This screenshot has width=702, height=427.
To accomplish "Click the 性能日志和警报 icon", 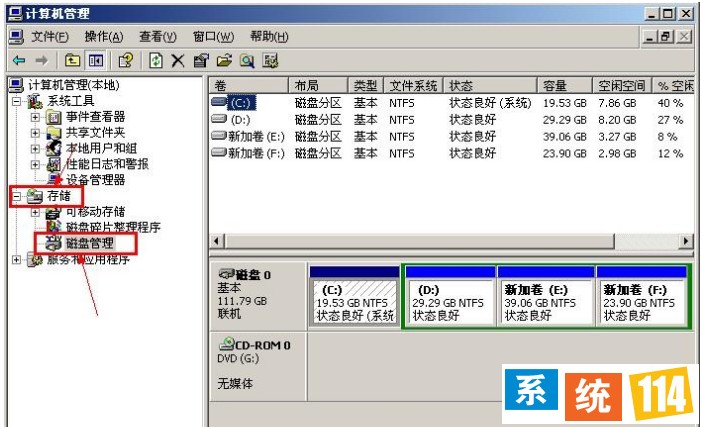I will [54, 164].
